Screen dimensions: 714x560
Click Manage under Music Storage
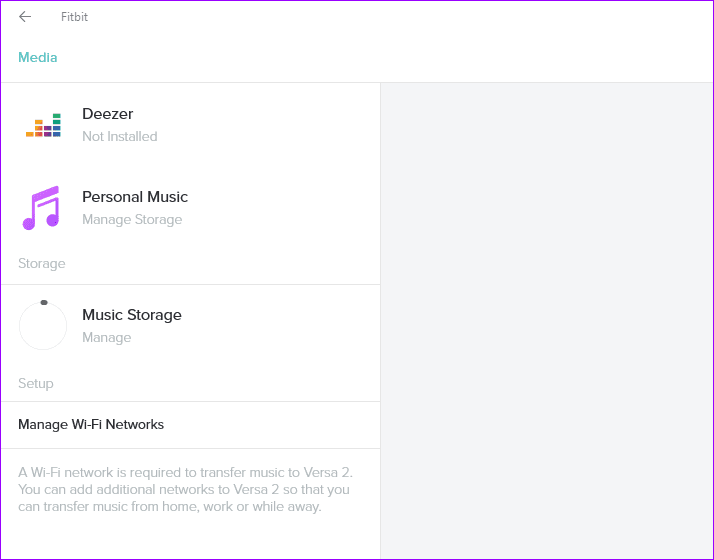pos(107,337)
